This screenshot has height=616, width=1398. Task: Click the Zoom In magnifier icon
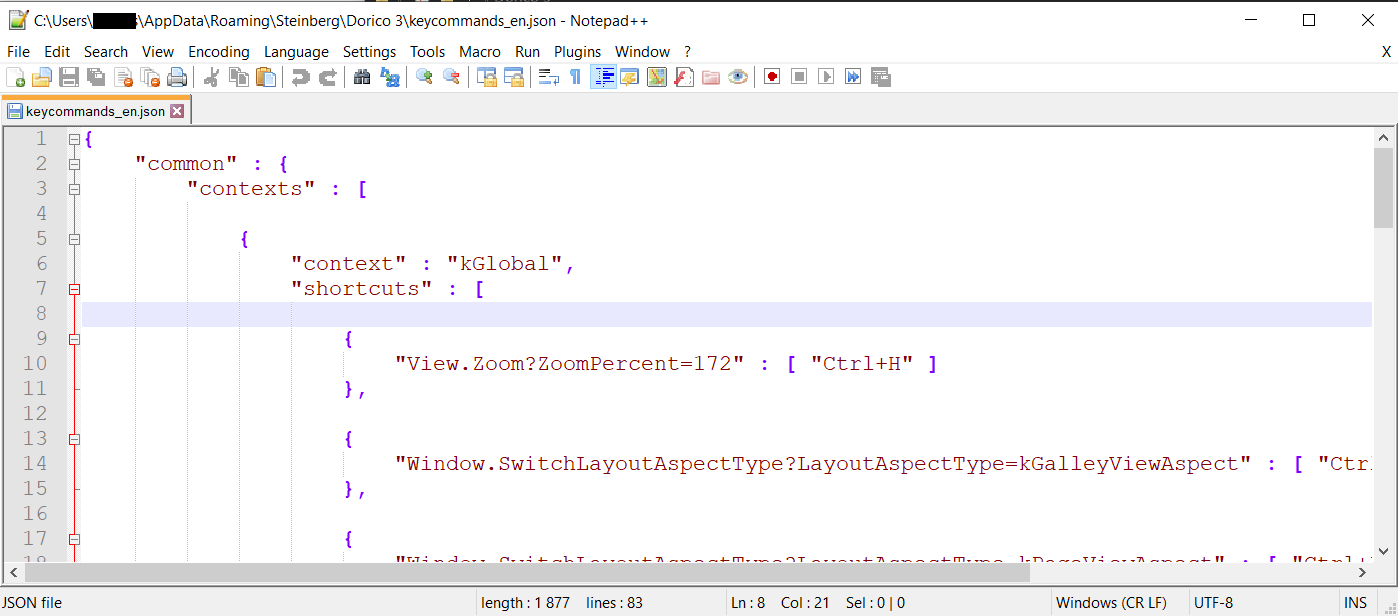(x=424, y=77)
